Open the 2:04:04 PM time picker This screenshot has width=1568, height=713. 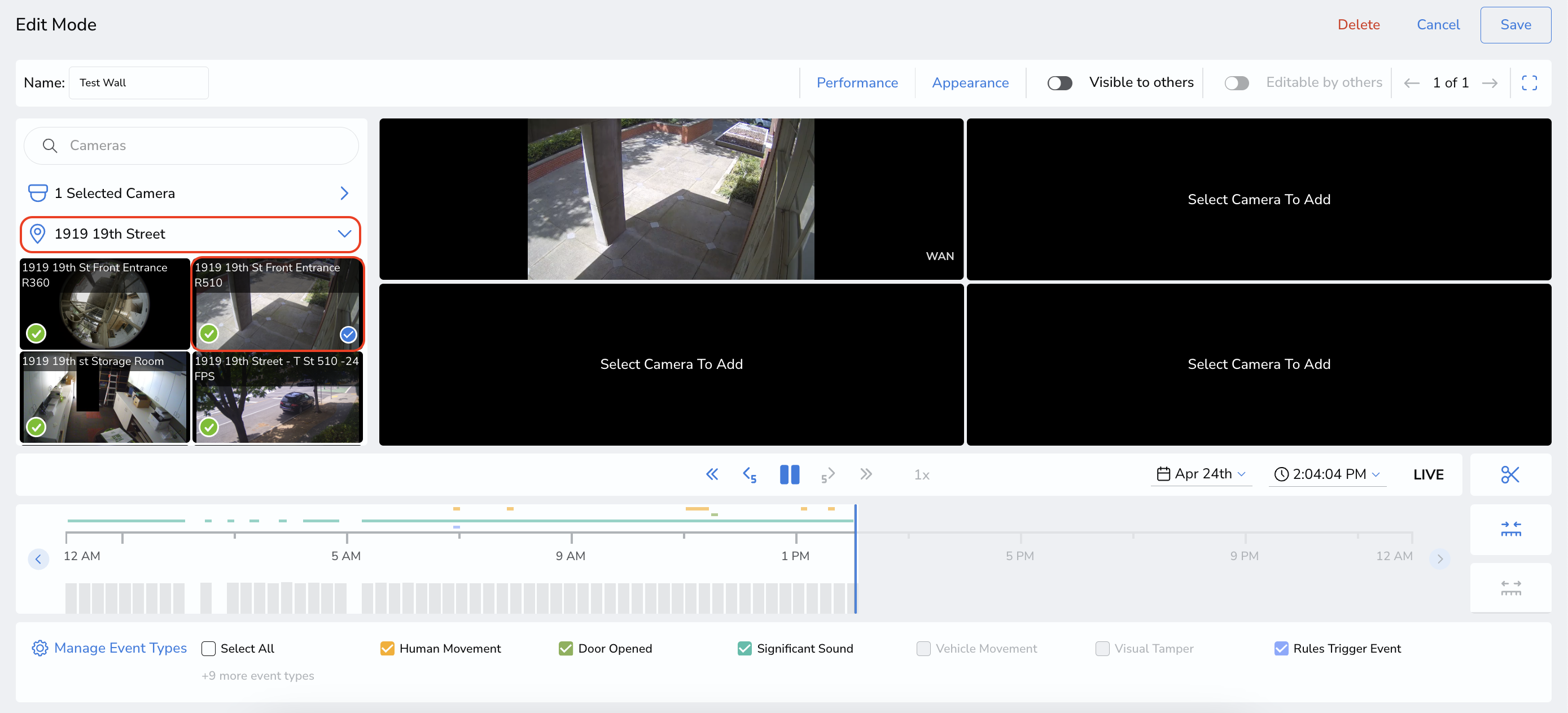pos(1327,474)
